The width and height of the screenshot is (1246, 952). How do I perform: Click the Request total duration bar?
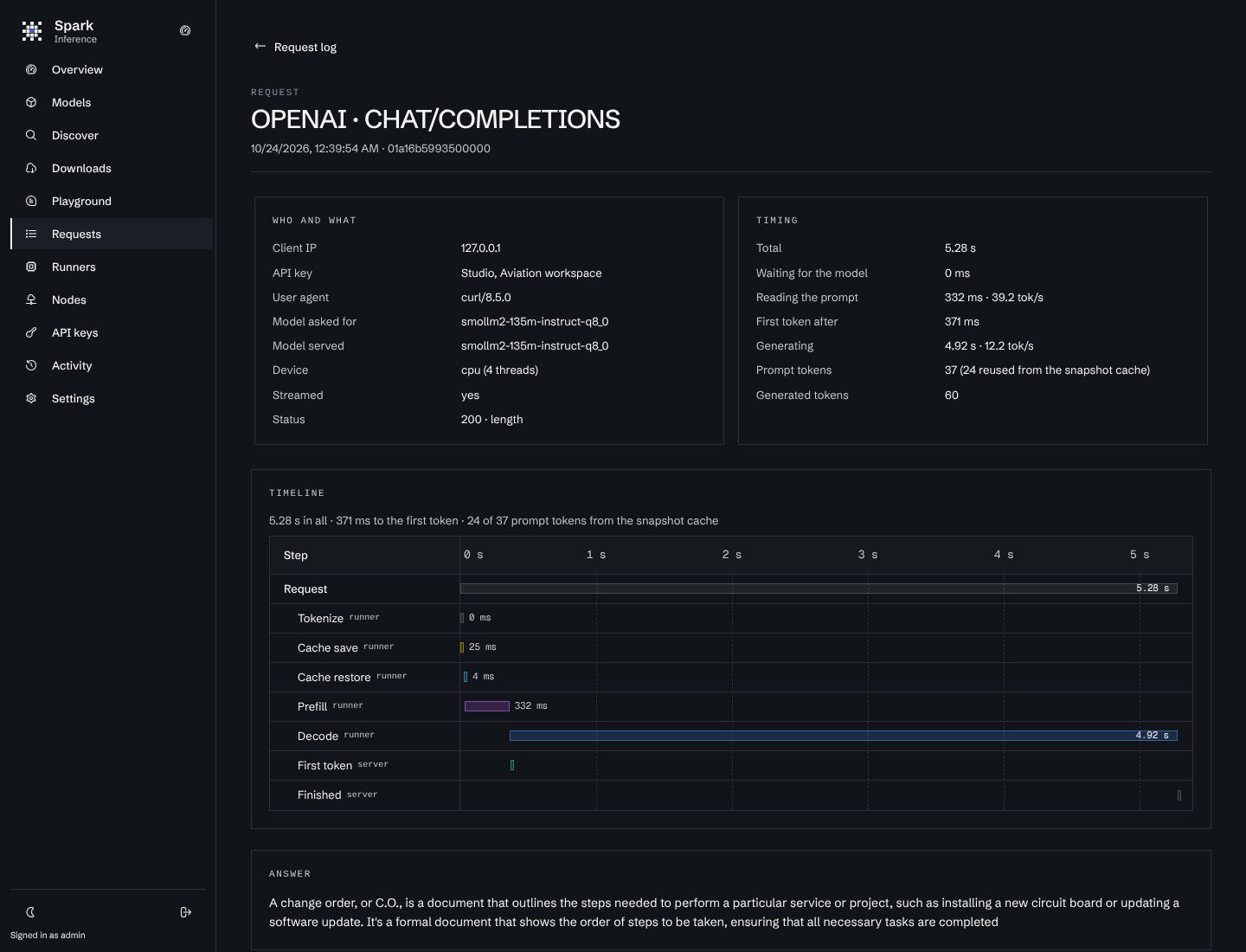(x=819, y=589)
